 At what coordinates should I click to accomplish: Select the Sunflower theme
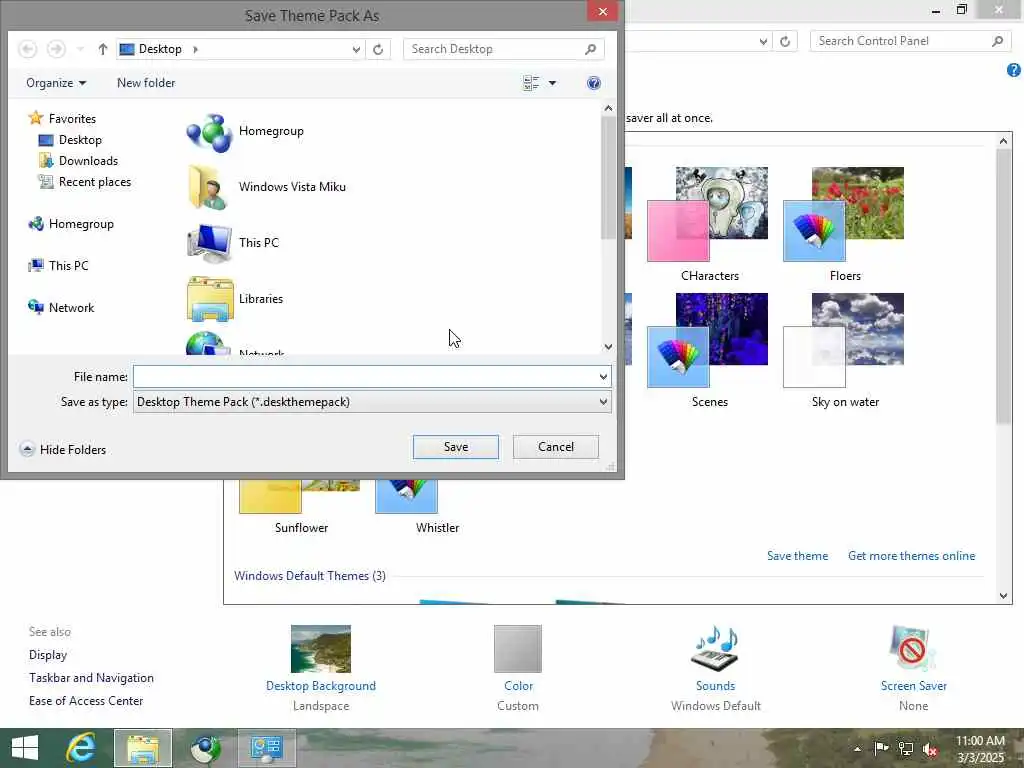pos(301,508)
